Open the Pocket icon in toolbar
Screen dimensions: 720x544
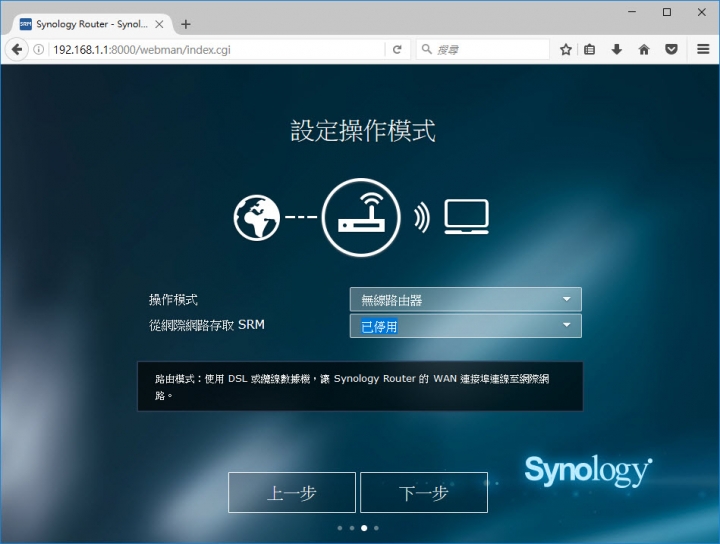click(671, 49)
